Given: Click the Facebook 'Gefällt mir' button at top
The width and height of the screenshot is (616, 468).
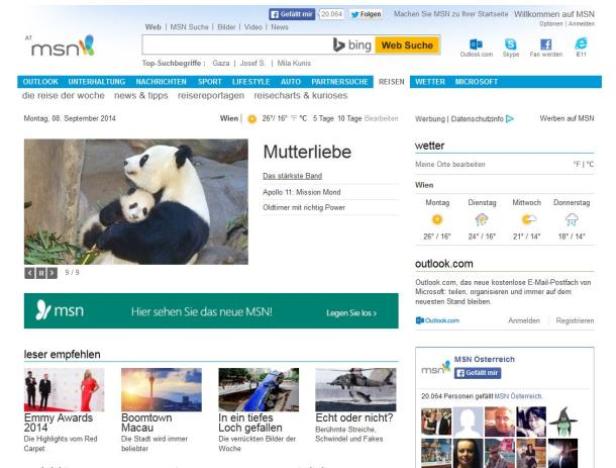Looking at the screenshot, I should 292,14.
